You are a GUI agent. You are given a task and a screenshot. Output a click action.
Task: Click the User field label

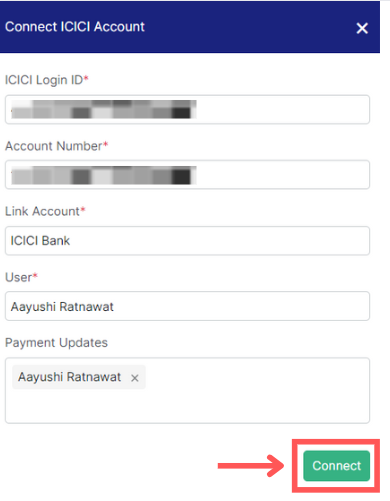click(x=21, y=277)
